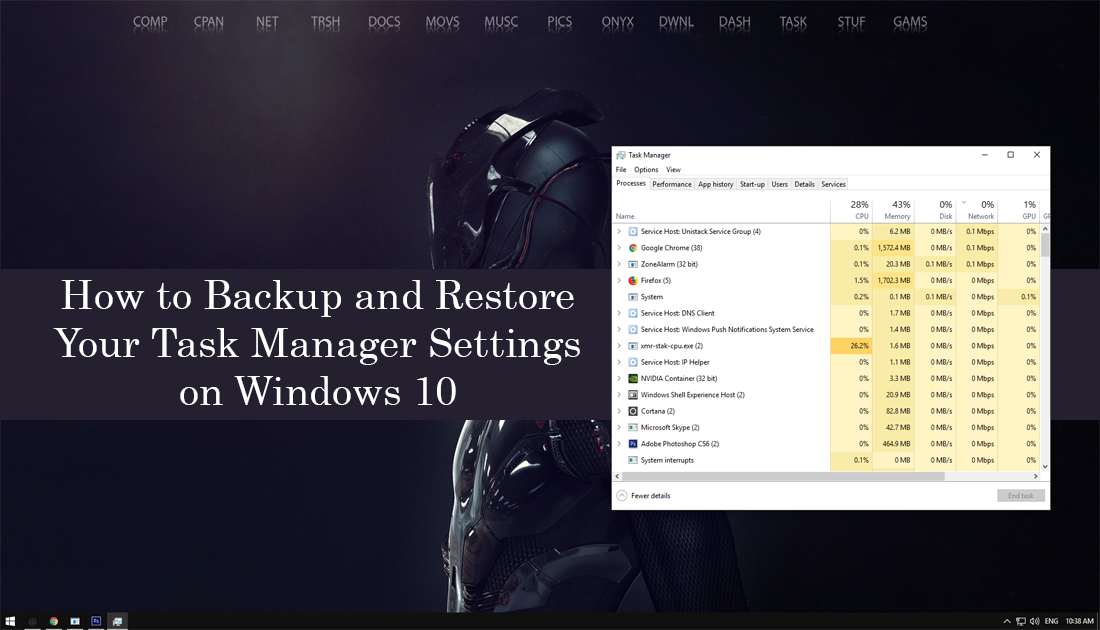Expand the xmr-stak-cpu.exe (2) process group

point(619,346)
